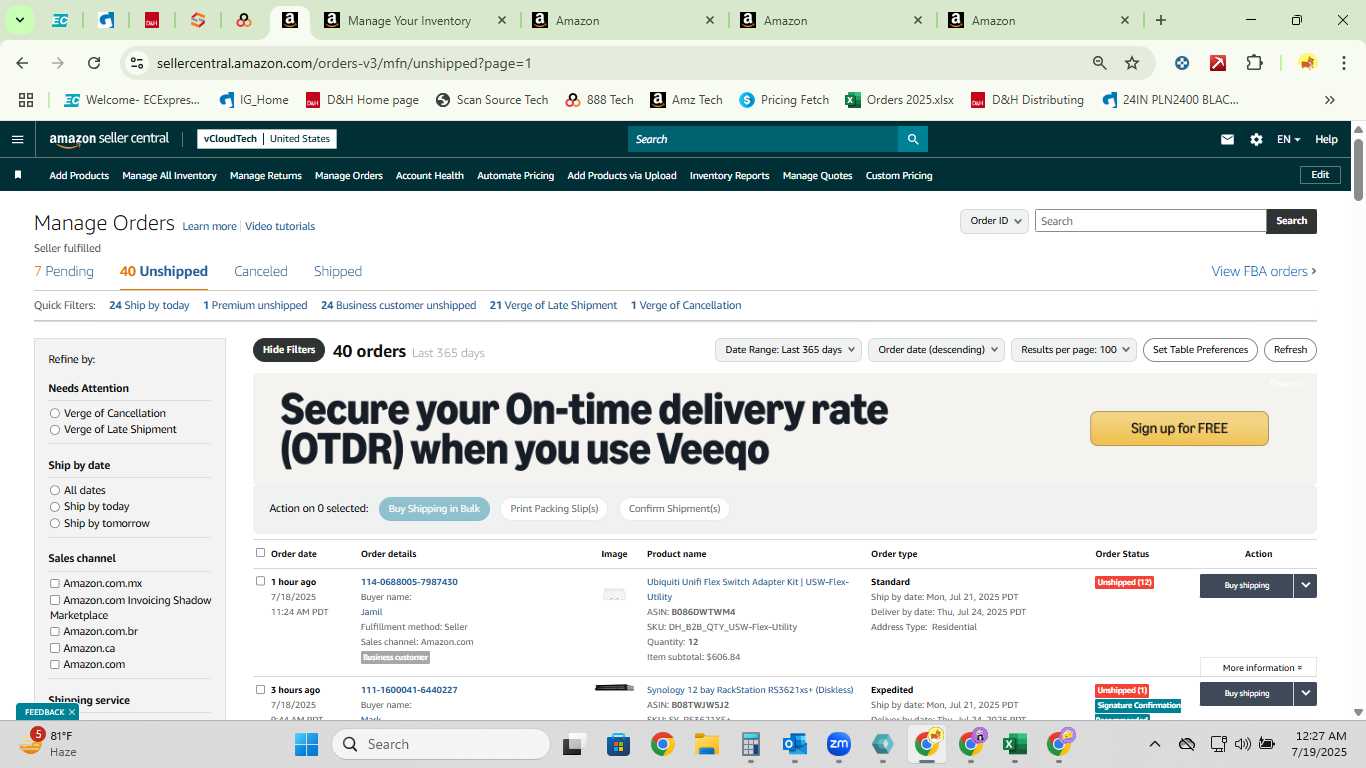
Task: Open Excel from the taskbar
Action: coord(1014,744)
